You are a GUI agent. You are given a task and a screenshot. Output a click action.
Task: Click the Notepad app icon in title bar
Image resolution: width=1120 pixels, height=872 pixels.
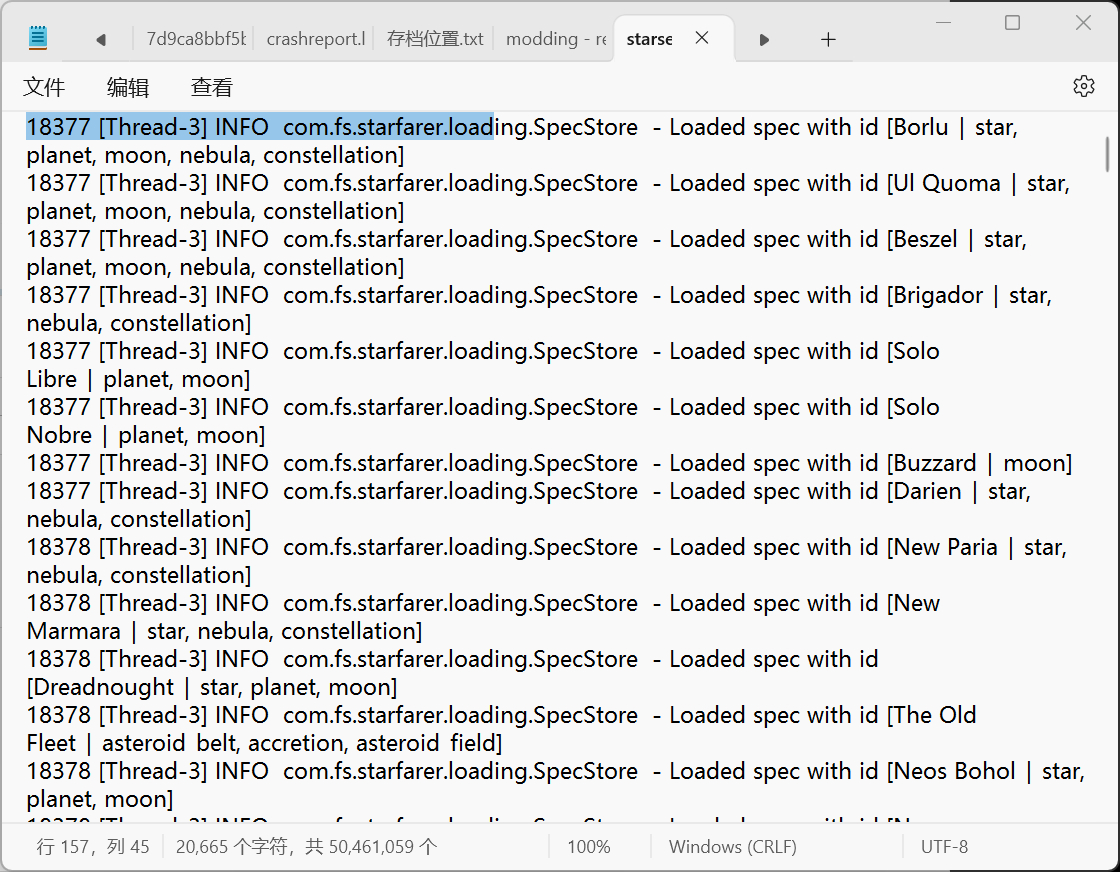pyautogui.click(x=38, y=39)
